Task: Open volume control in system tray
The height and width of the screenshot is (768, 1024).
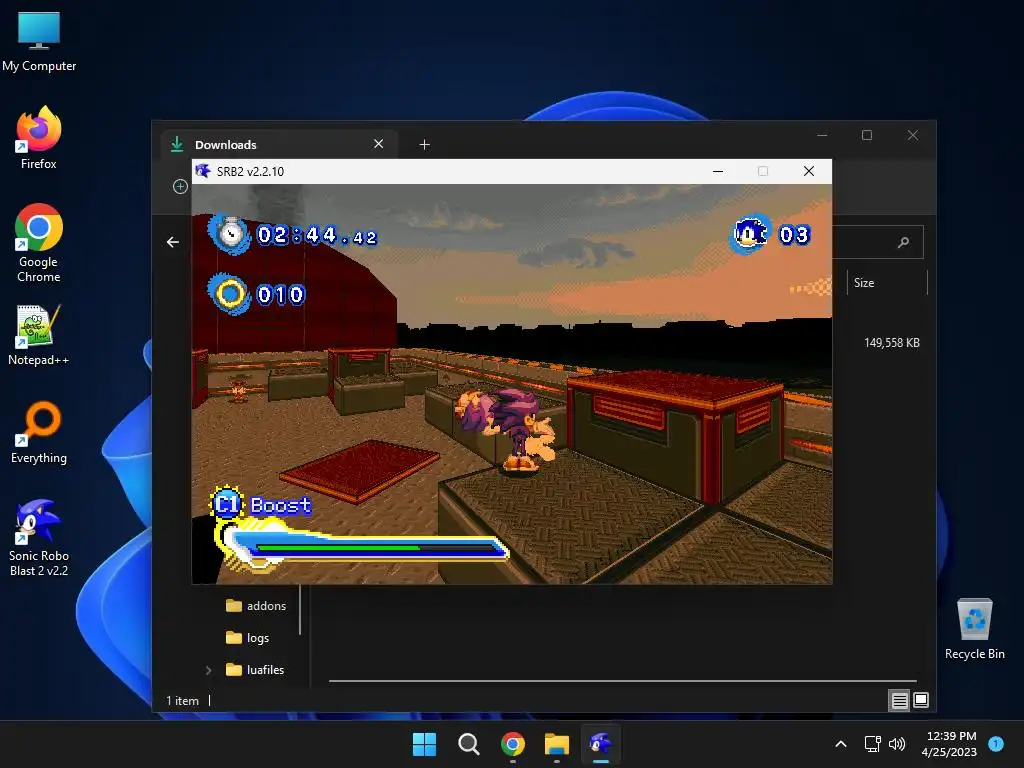Action: click(897, 744)
